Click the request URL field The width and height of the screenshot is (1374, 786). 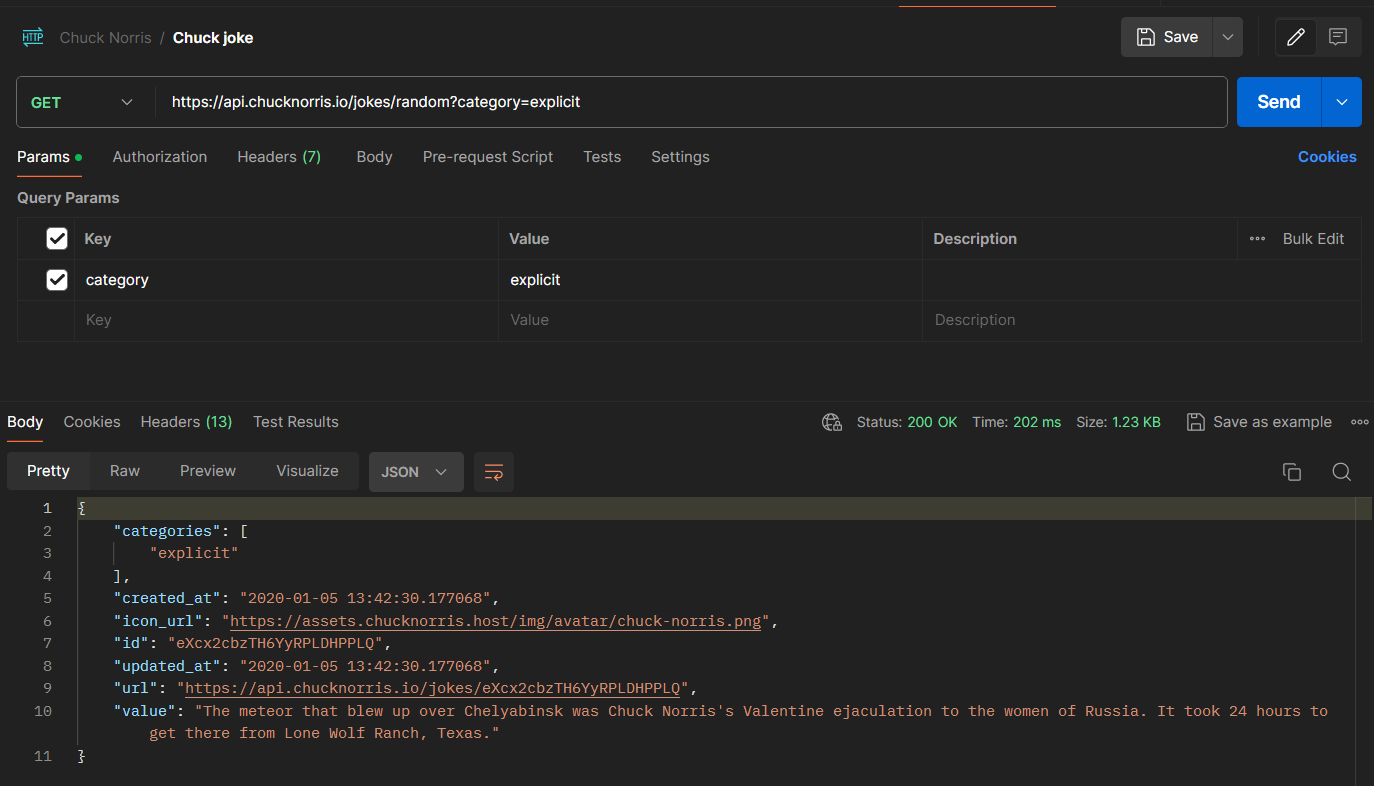tap(690, 102)
